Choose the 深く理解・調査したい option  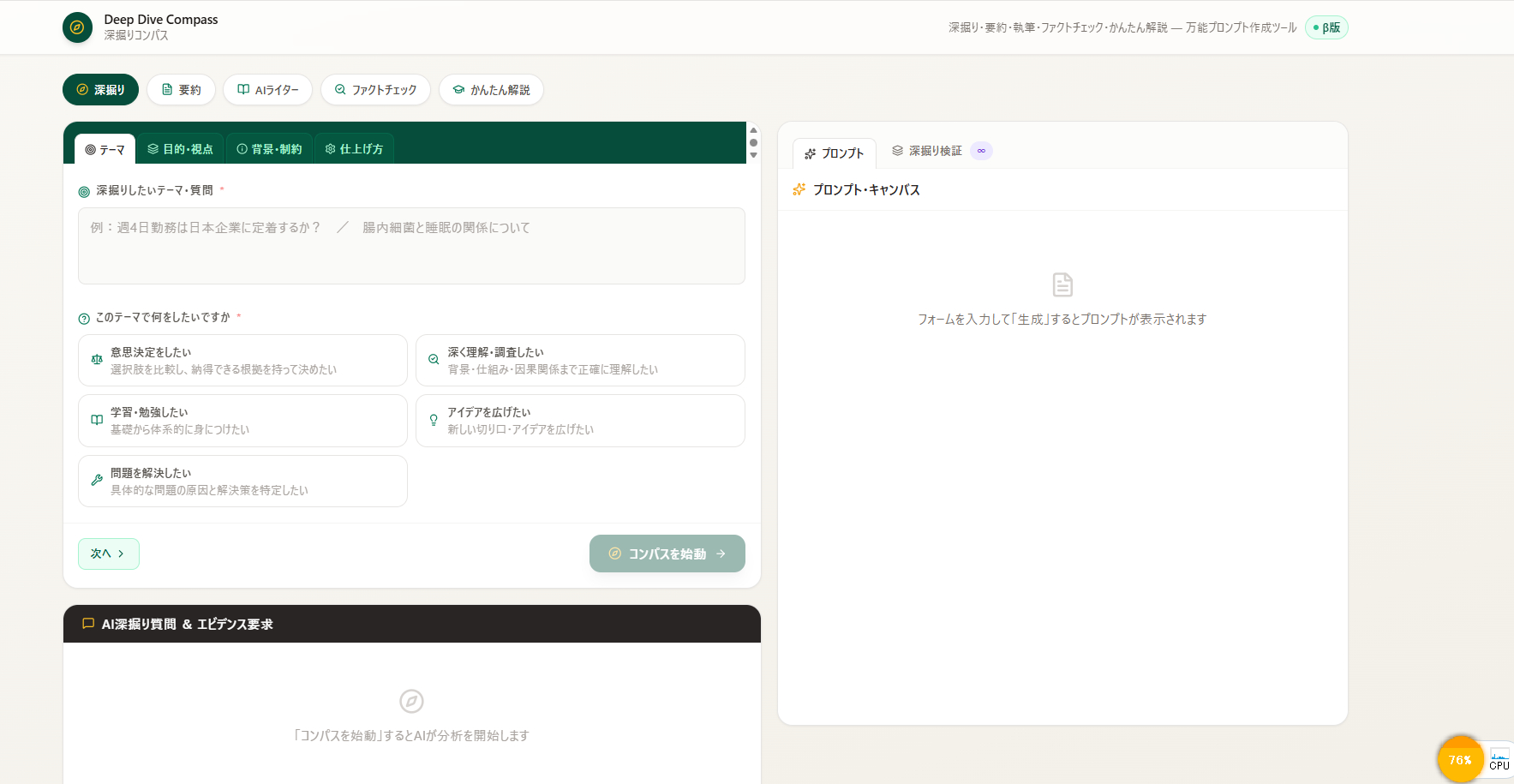point(580,361)
